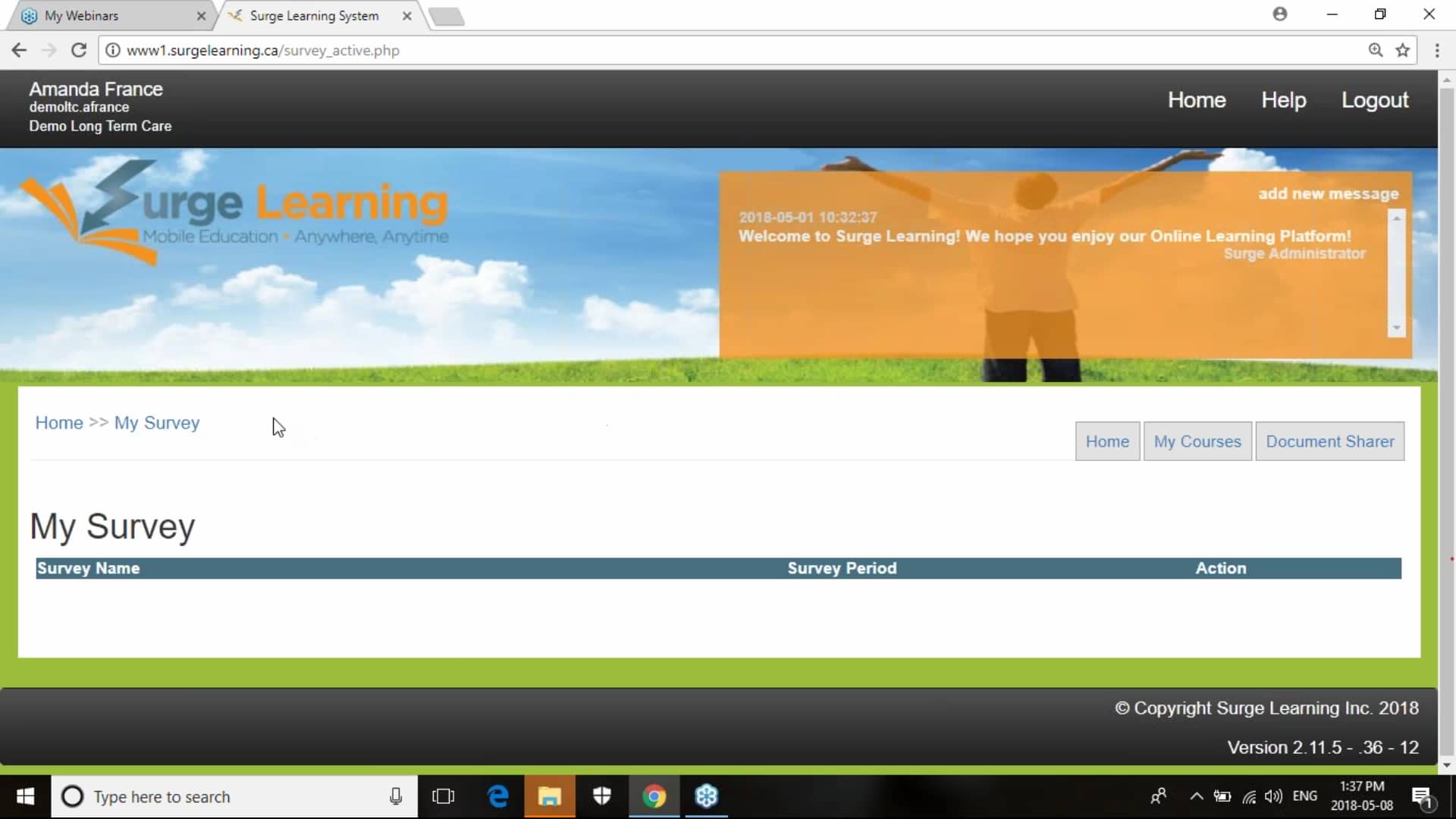Click the Survey Name column header
This screenshot has width=1456, height=819.
[x=88, y=568]
